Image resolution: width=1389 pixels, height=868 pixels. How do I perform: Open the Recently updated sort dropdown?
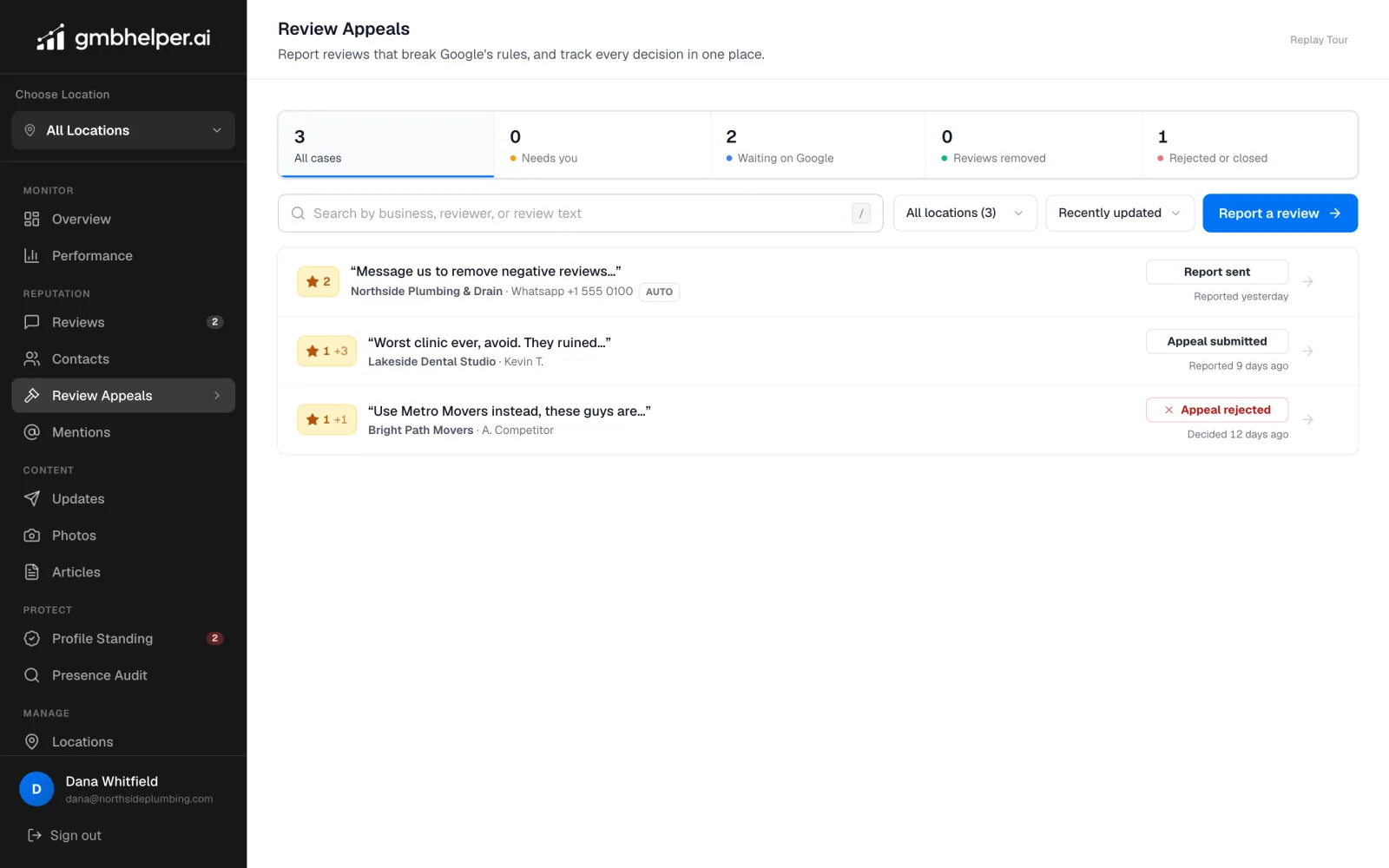tap(1120, 213)
